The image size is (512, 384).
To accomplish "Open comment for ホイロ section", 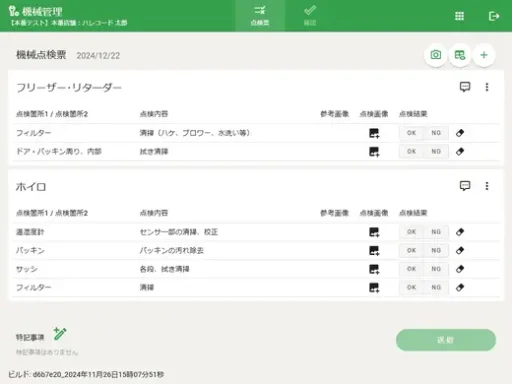I will [465, 186].
